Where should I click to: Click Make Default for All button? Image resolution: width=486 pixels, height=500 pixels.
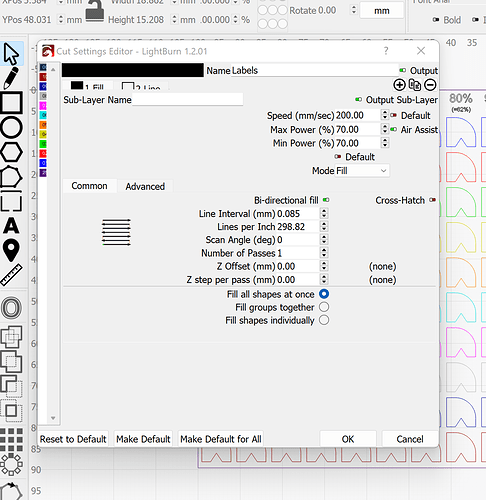(221, 439)
